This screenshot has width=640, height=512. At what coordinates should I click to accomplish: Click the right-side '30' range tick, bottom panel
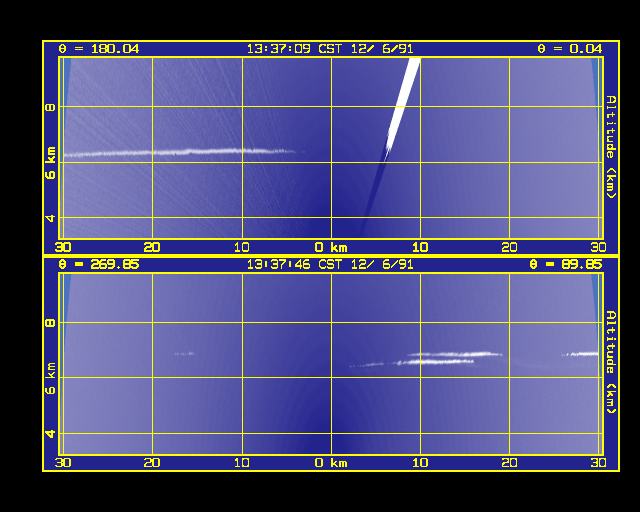pos(598,463)
